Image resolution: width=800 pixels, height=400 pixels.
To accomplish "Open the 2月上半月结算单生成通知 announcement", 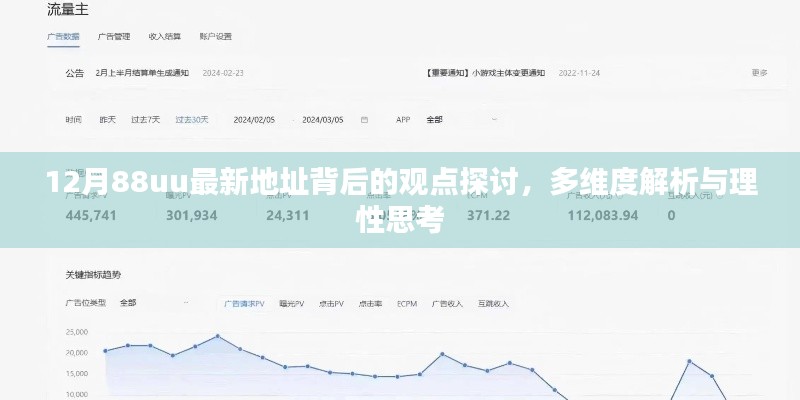I will [x=142, y=73].
